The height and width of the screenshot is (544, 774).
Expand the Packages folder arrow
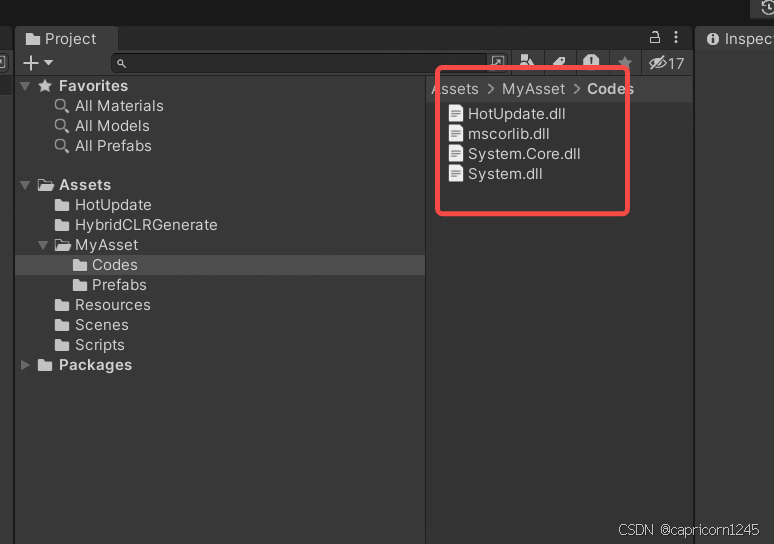[x=25, y=365]
